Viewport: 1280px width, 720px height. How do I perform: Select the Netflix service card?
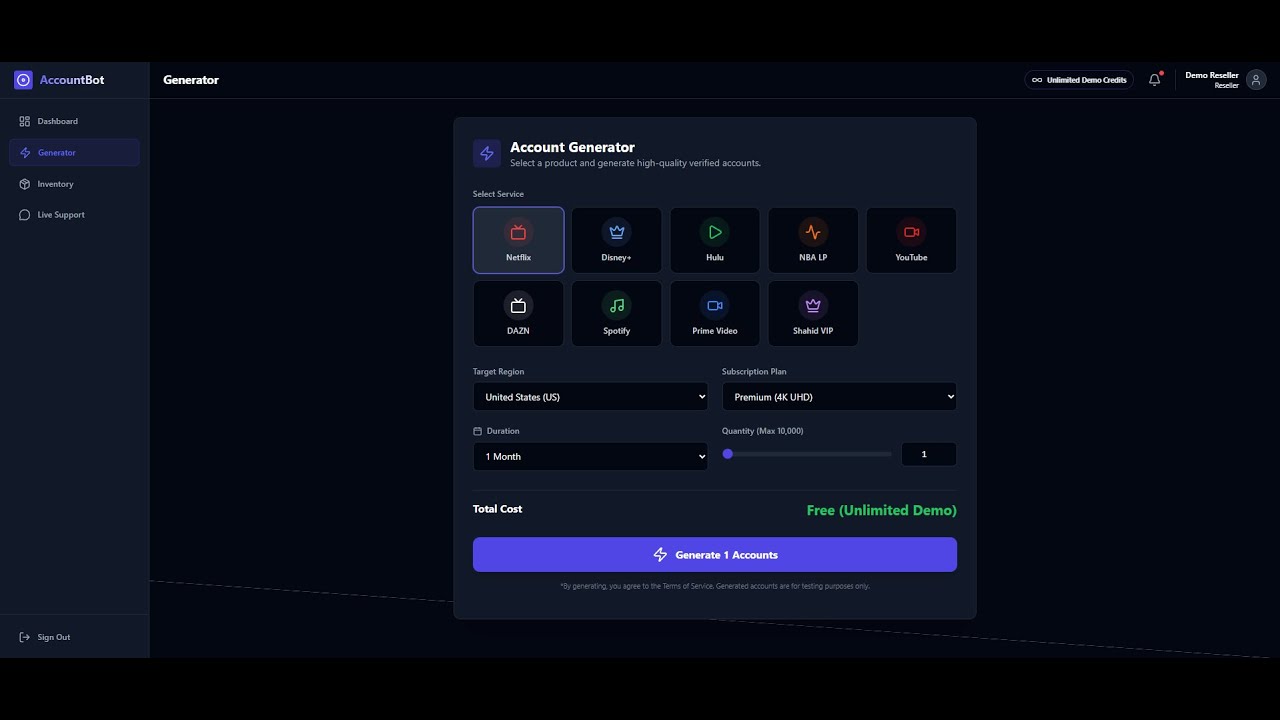coord(518,240)
